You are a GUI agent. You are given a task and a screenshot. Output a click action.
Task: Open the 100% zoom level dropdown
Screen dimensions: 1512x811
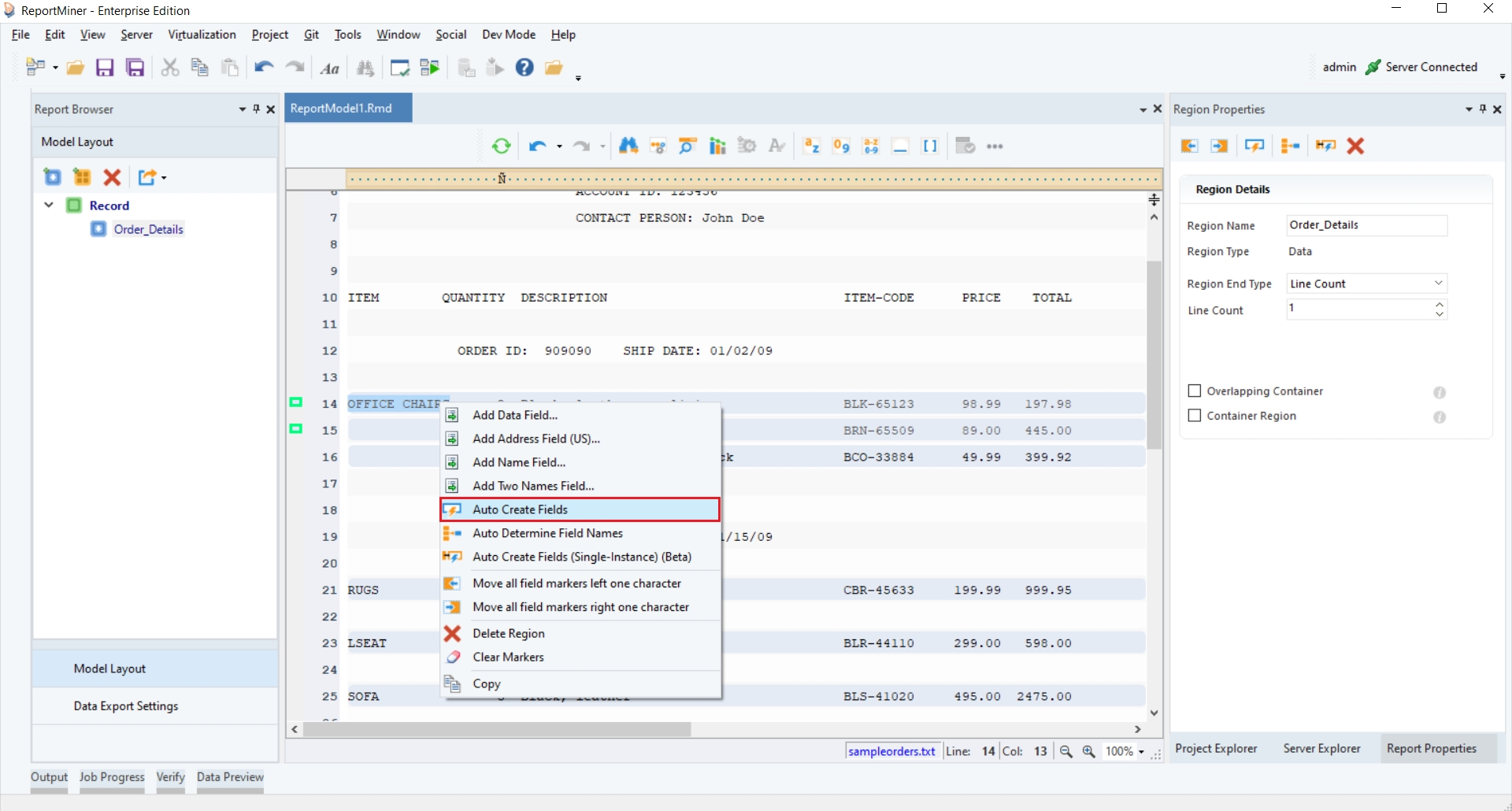coord(1141,752)
